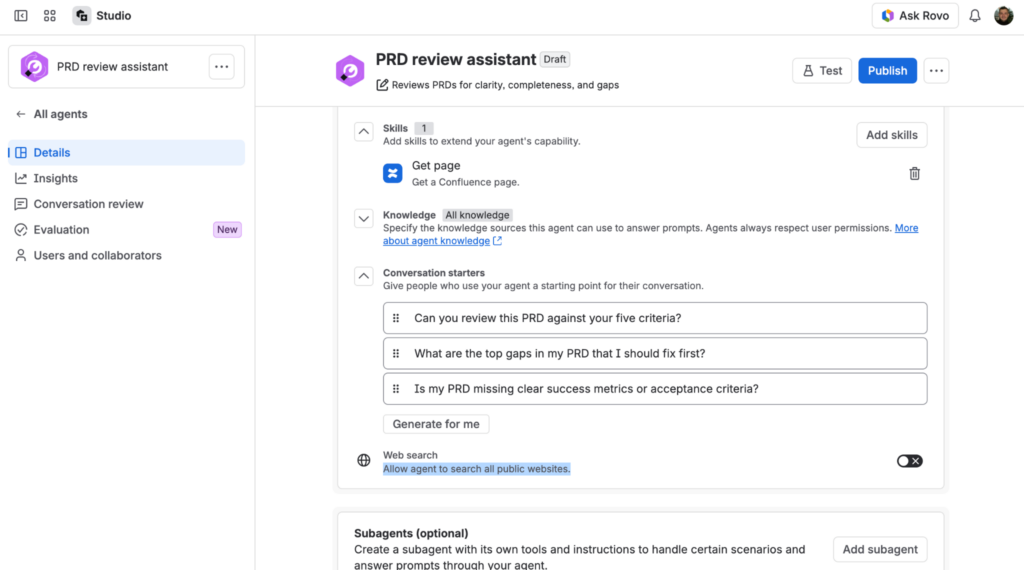Open the sidebar agent more options menu

[221, 67]
